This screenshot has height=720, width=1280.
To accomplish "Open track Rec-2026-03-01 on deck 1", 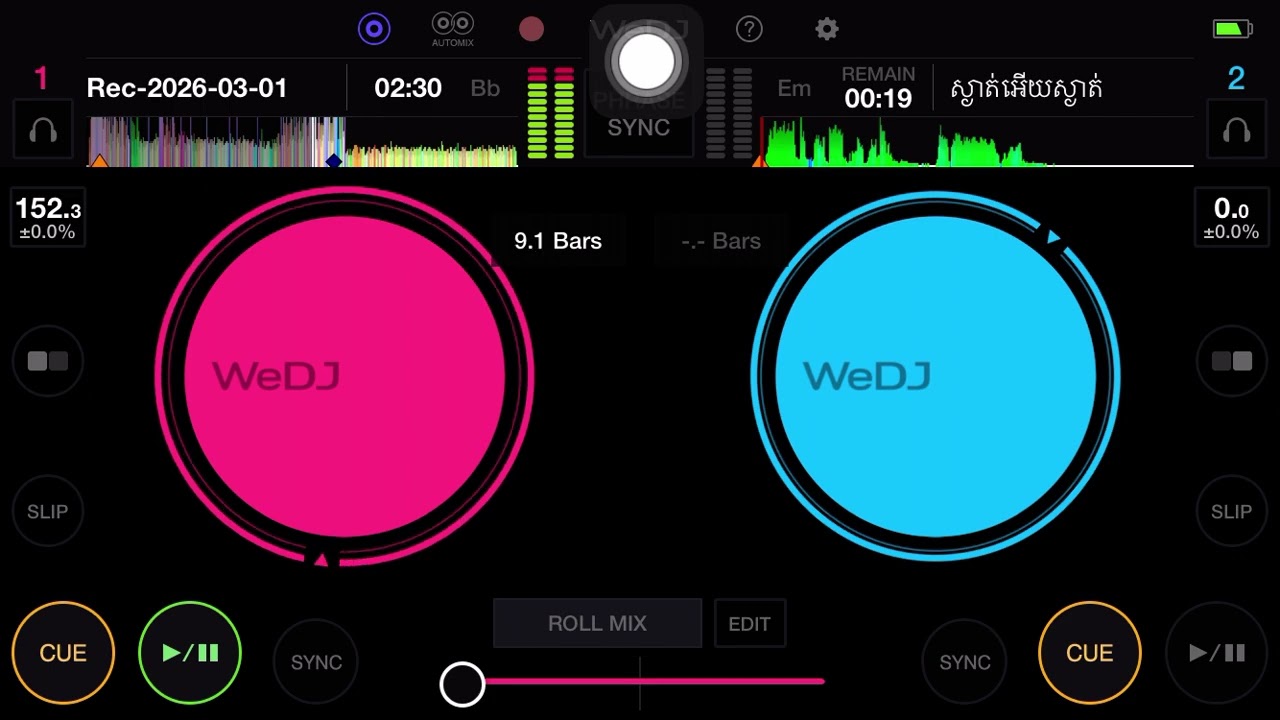I will pyautogui.click(x=187, y=88).
